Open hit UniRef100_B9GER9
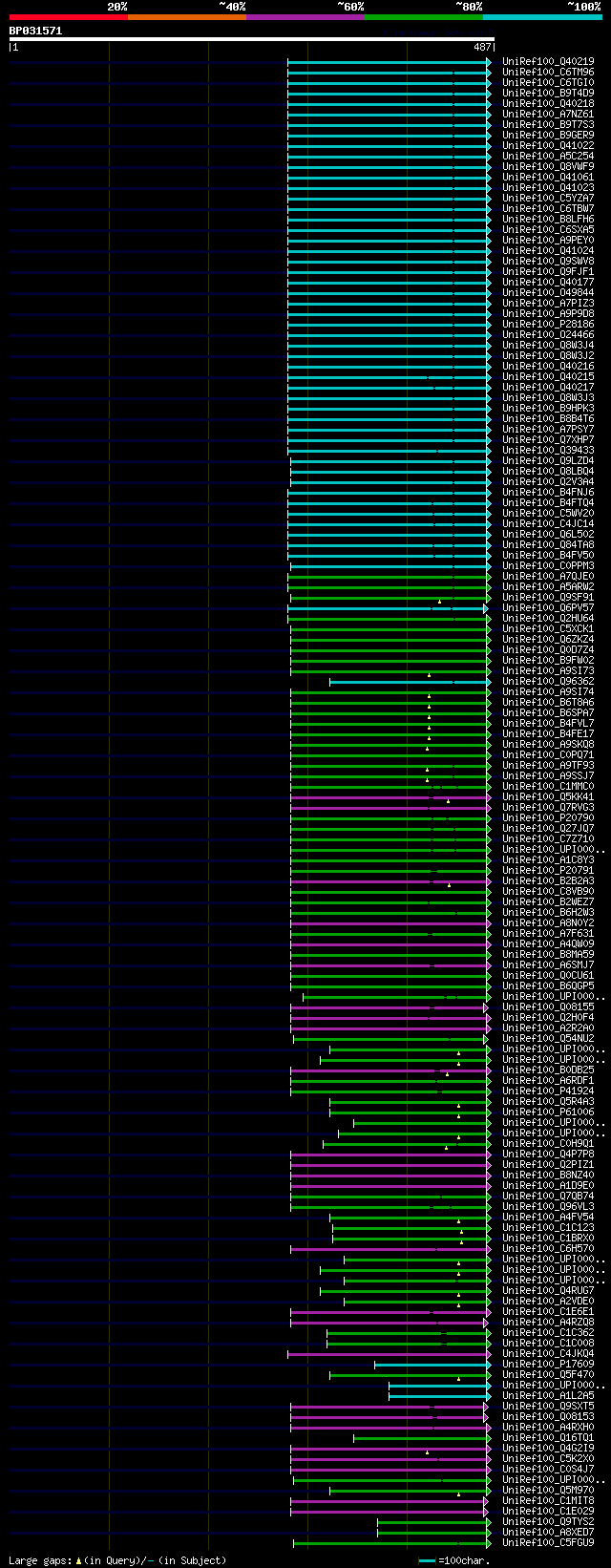 coord(548,136)
